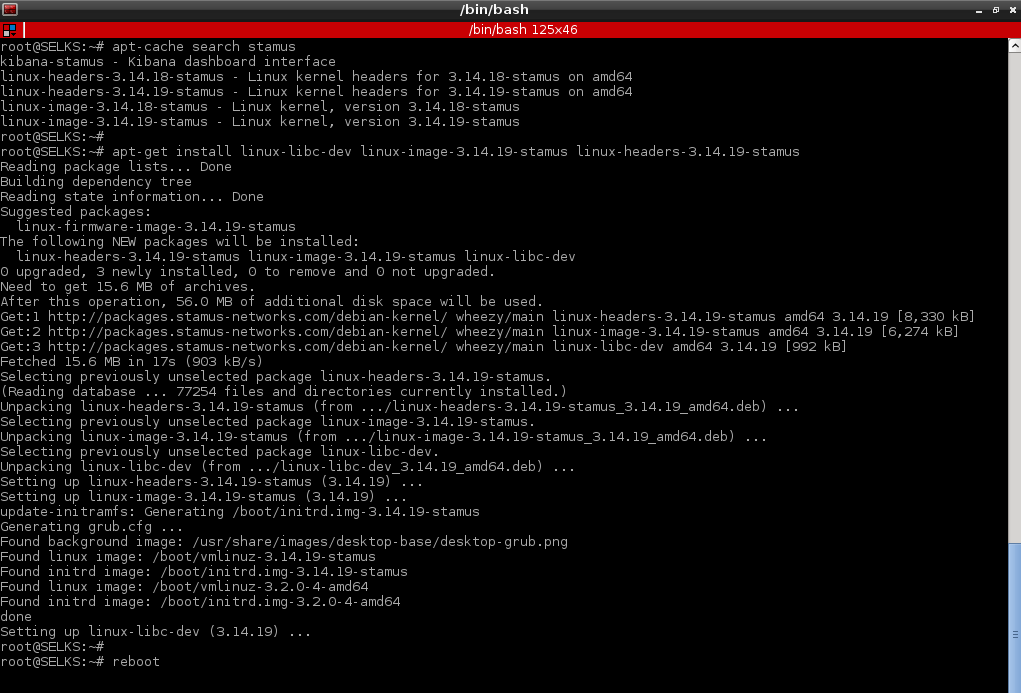
Task: Click the 'Found background image' desktop-grub.png line
Action: [x=284, y=541]
